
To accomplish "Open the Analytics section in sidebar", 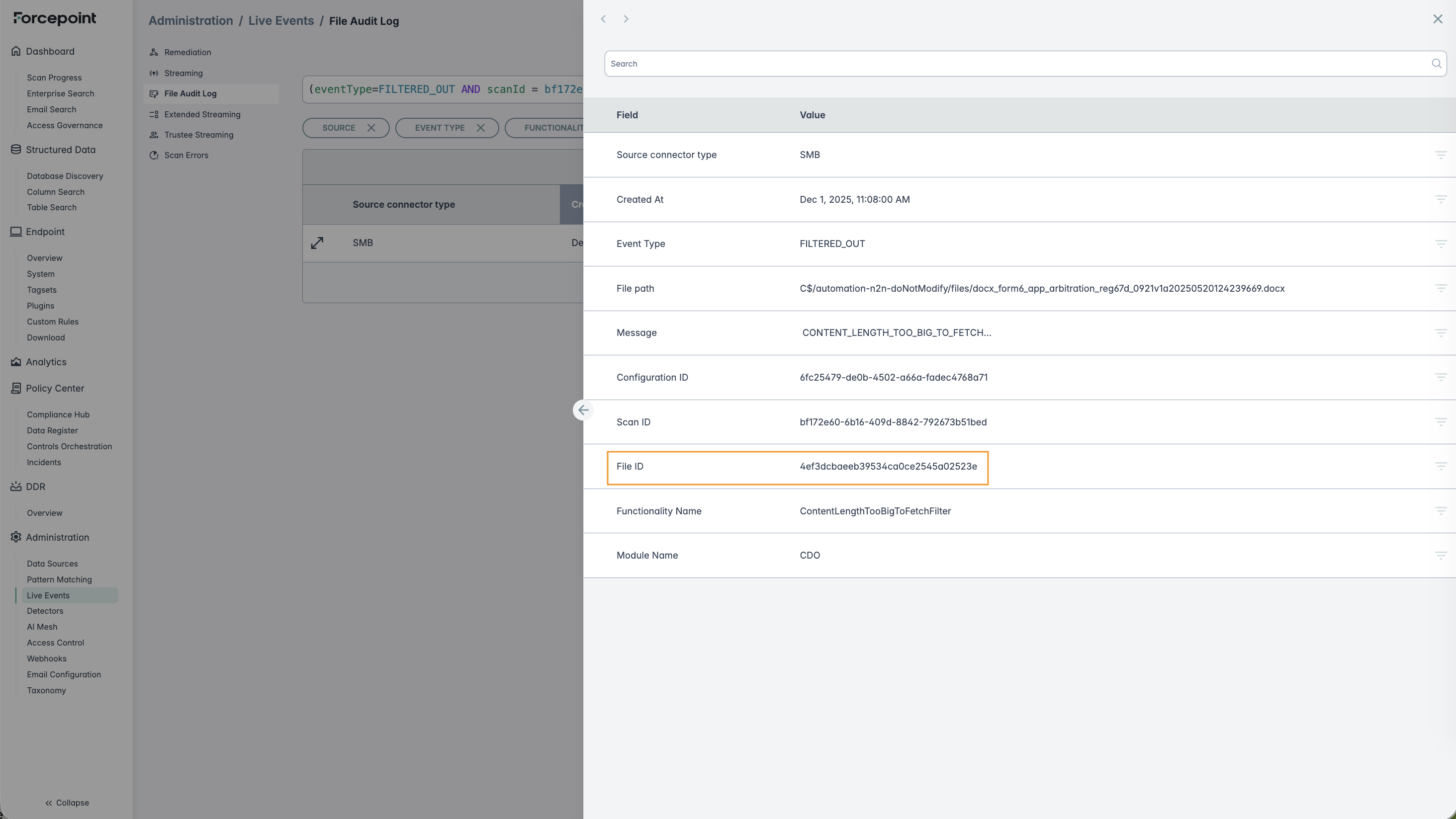I will click(x=46, y=362).
